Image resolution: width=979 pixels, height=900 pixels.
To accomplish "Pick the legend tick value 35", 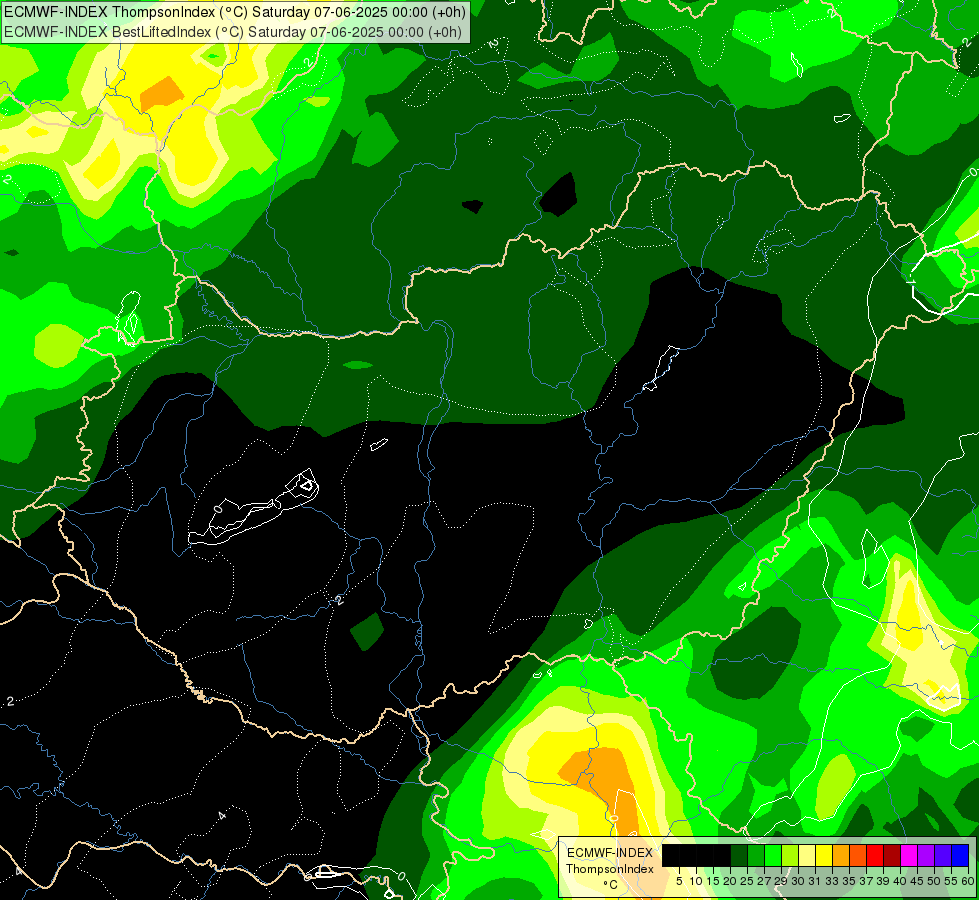I will (x=849, y=881).
